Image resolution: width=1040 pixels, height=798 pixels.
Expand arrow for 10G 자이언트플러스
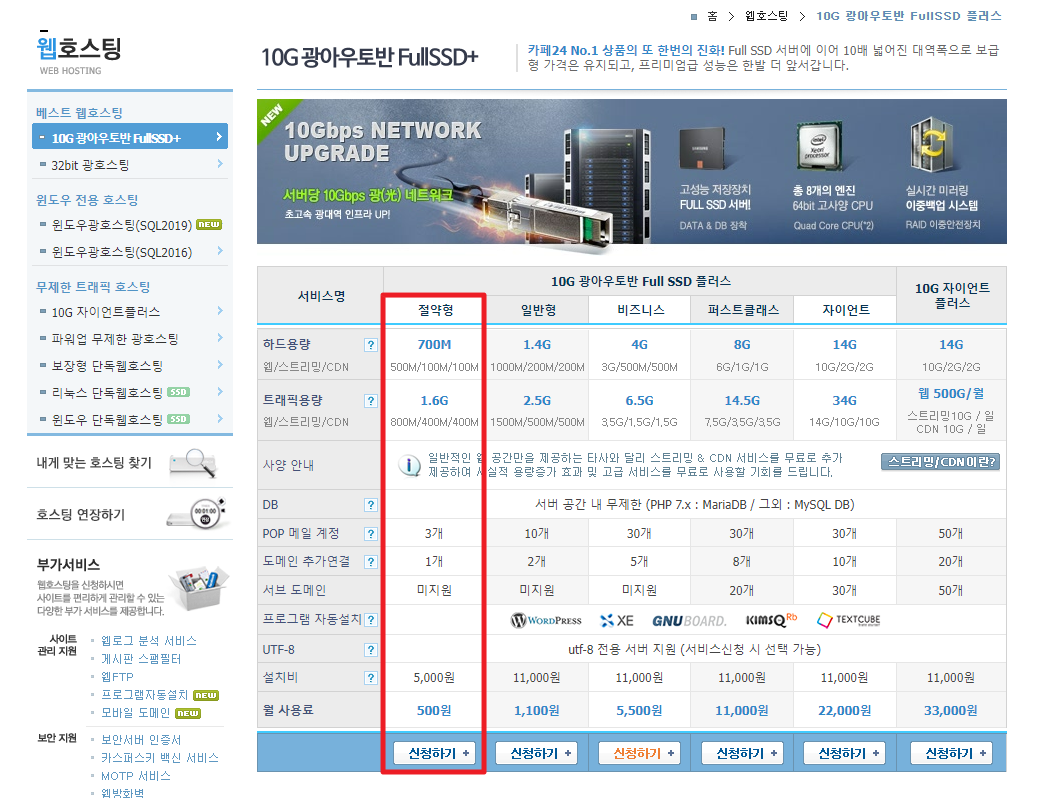[220, 310]
